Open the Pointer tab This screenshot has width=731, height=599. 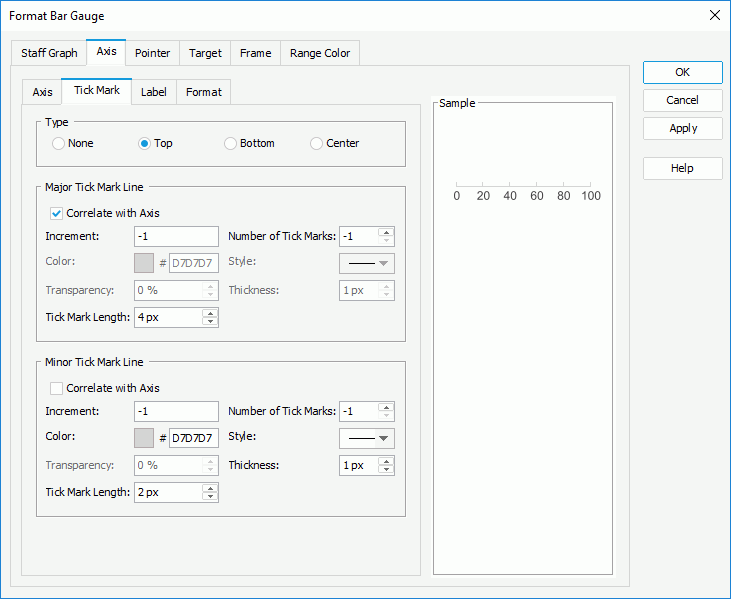[x=152, y=53]
